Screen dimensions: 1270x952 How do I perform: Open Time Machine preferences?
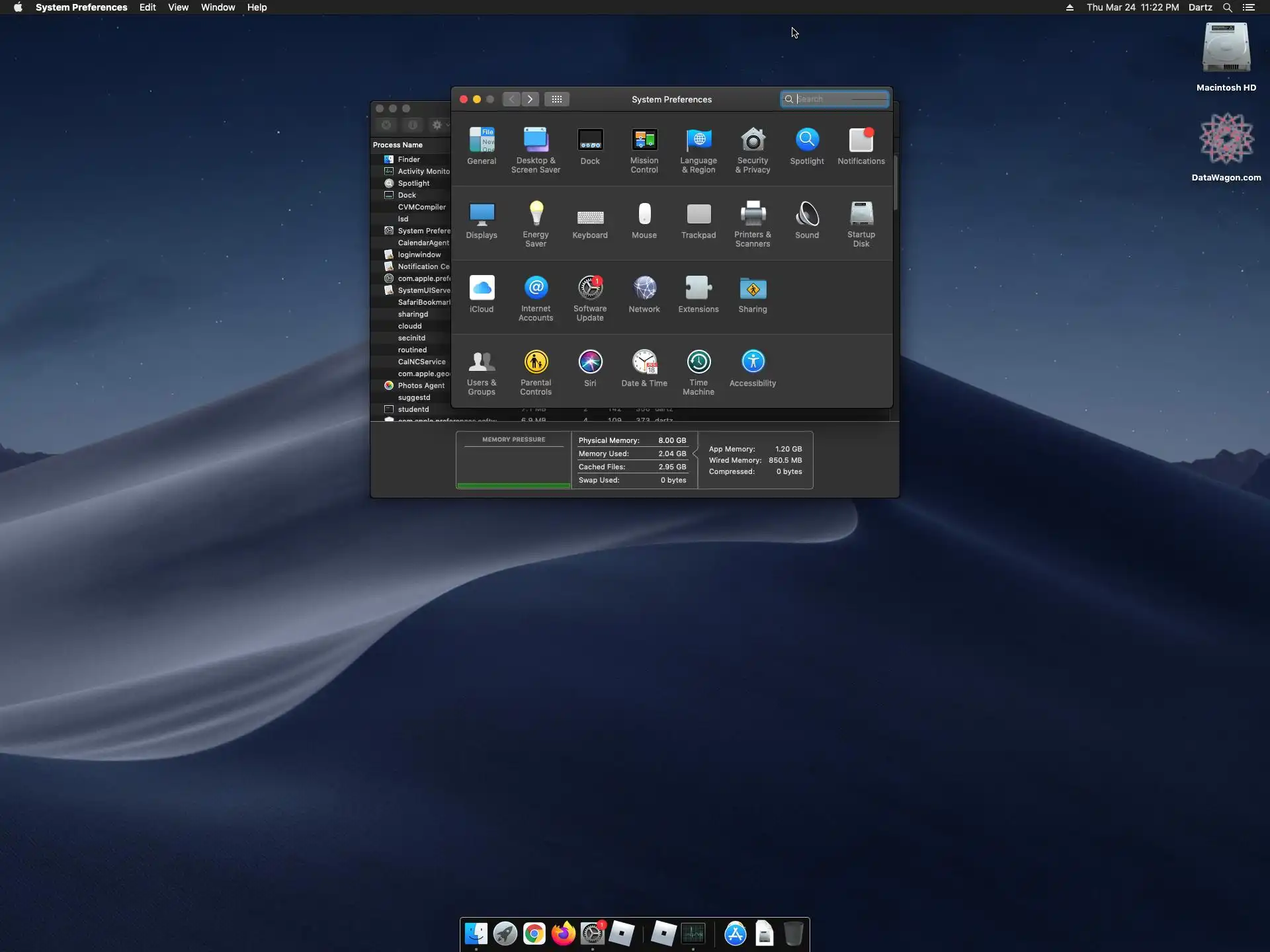[698, 372]
